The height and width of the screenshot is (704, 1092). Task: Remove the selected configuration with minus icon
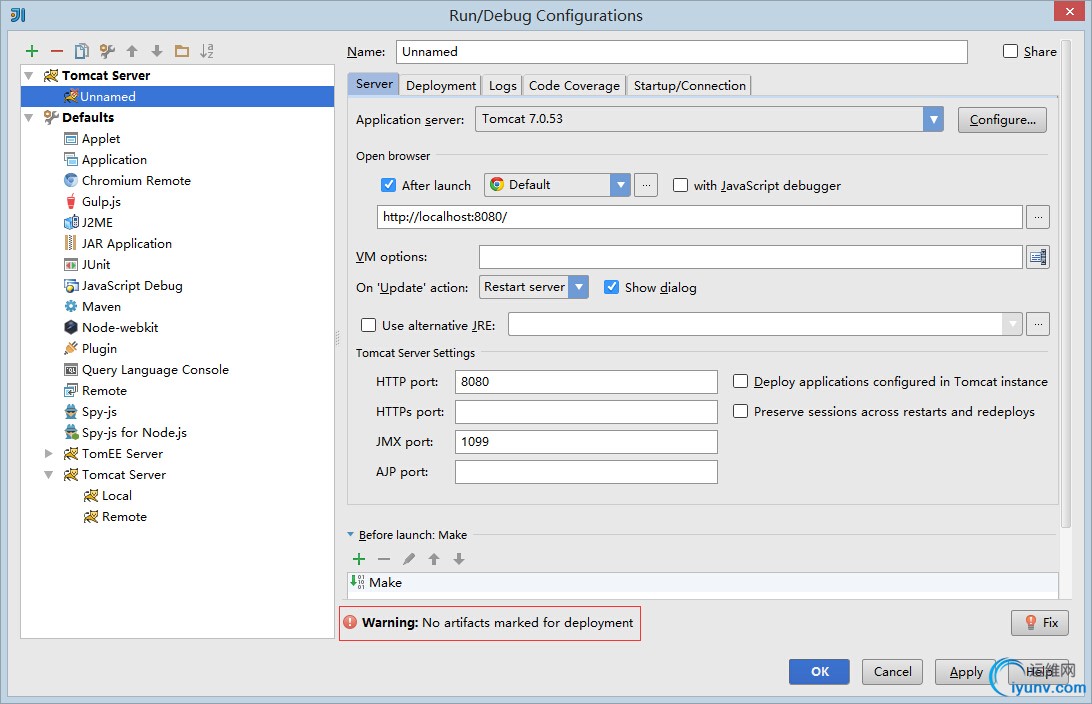coord(57,51)
